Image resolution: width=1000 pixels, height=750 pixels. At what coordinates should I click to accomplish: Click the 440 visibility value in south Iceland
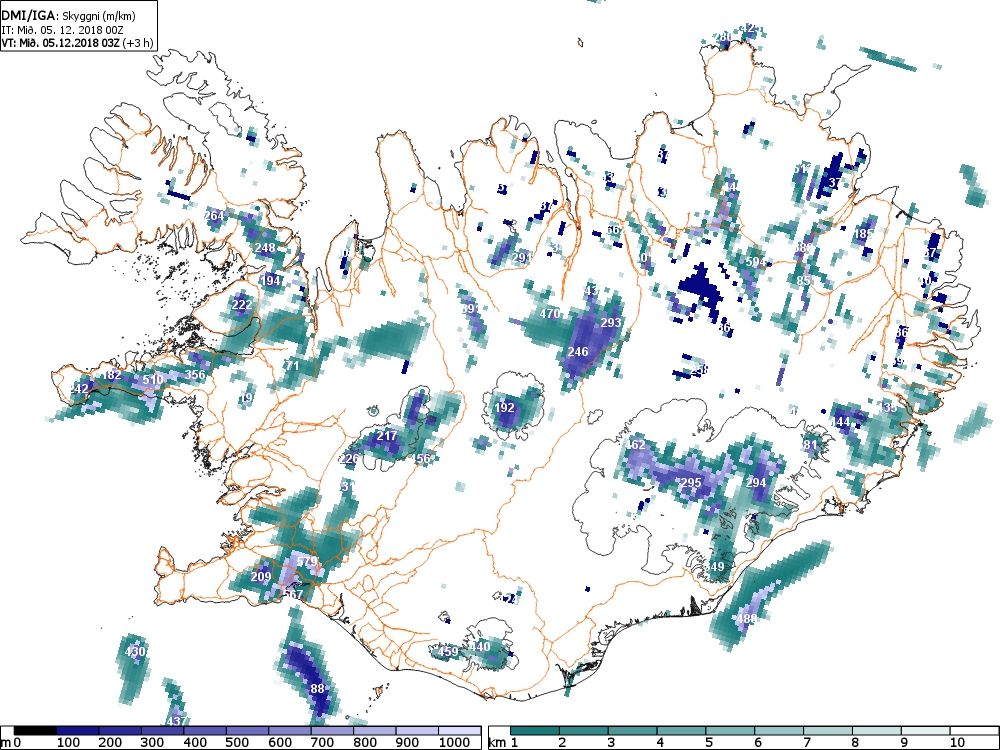pos(480,647)
